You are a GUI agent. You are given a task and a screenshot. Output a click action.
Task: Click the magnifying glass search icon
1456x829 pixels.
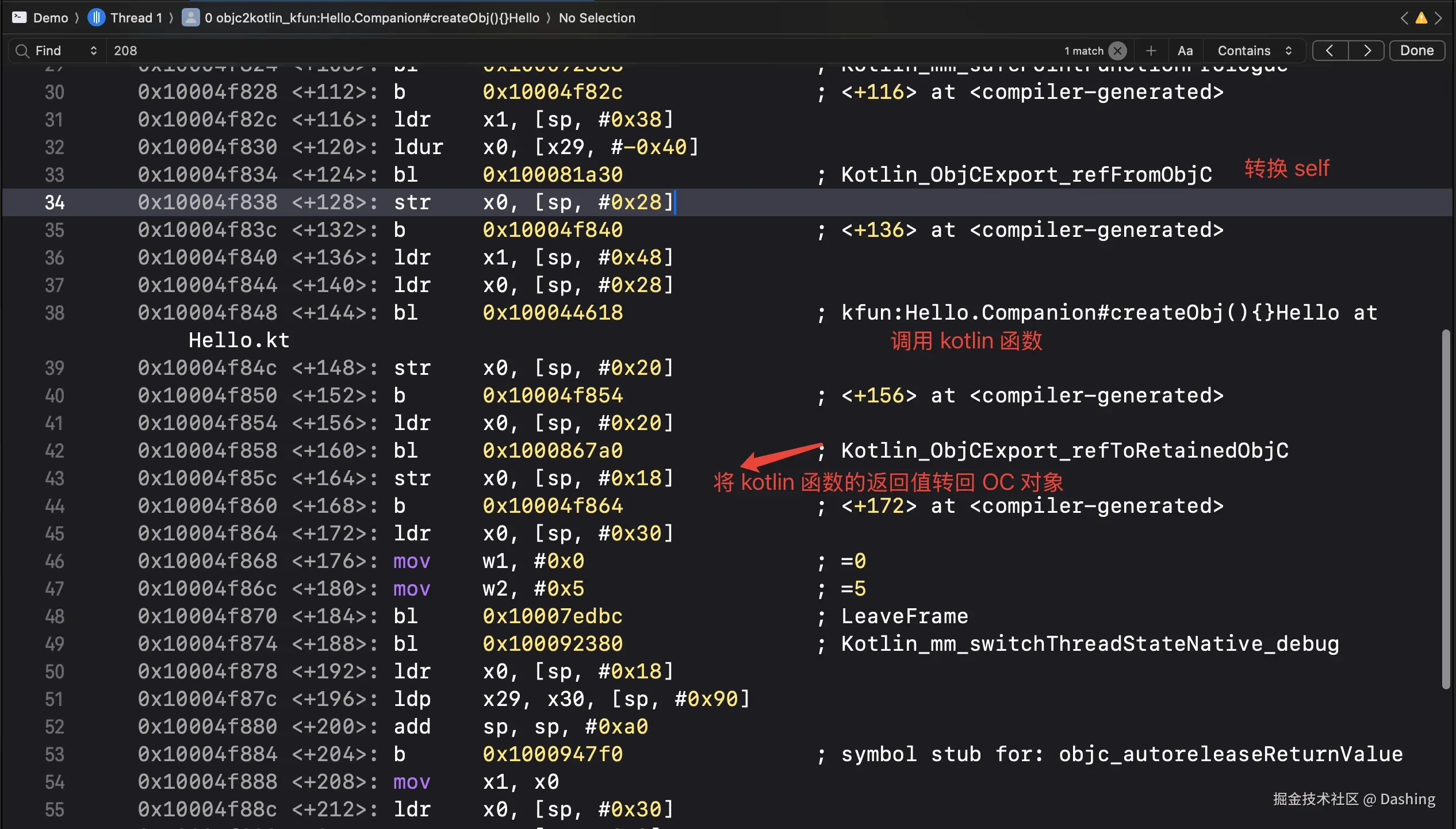[x=22, y=51]
